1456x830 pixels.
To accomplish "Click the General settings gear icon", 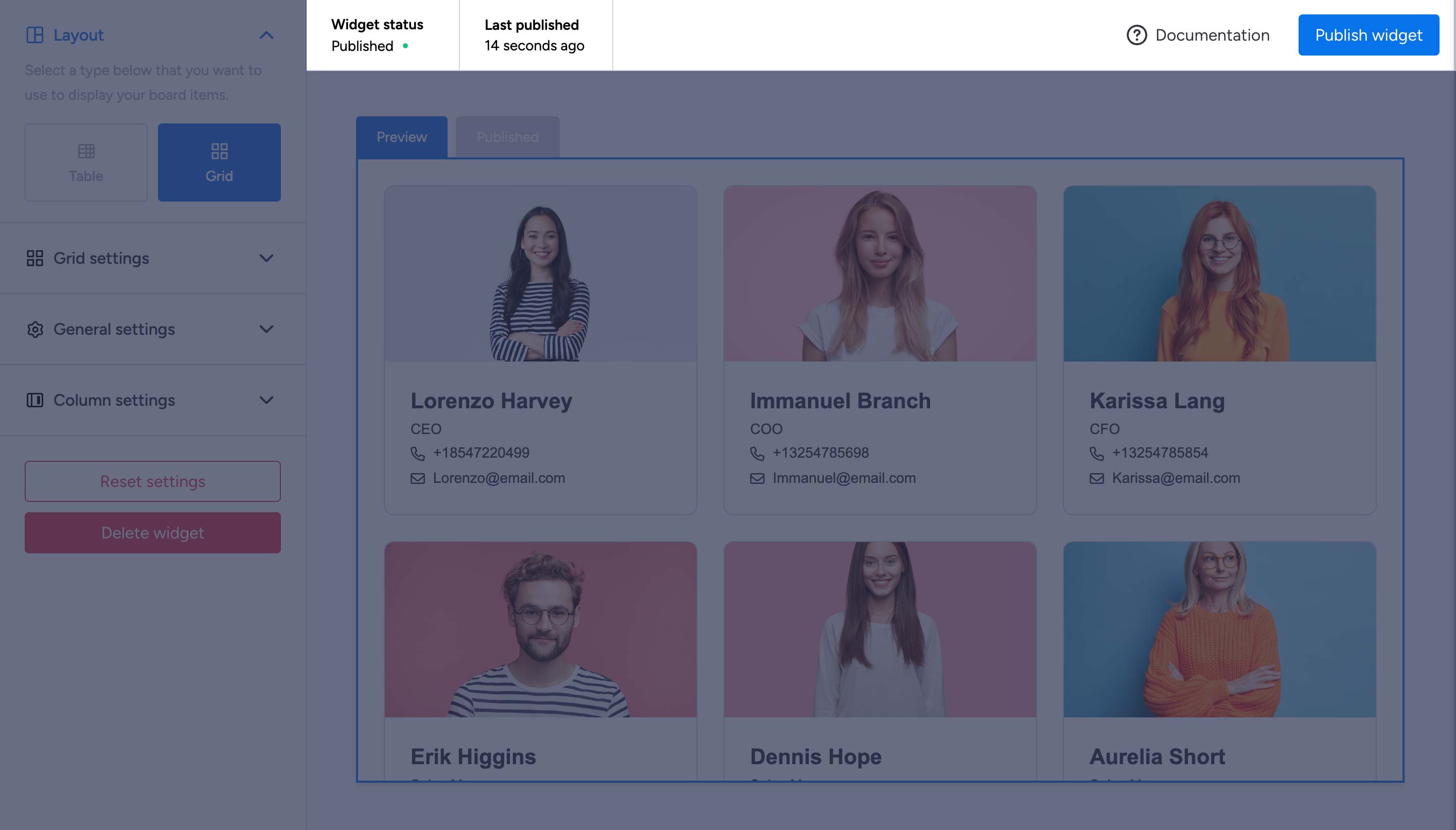I will (x=35, y=330).
